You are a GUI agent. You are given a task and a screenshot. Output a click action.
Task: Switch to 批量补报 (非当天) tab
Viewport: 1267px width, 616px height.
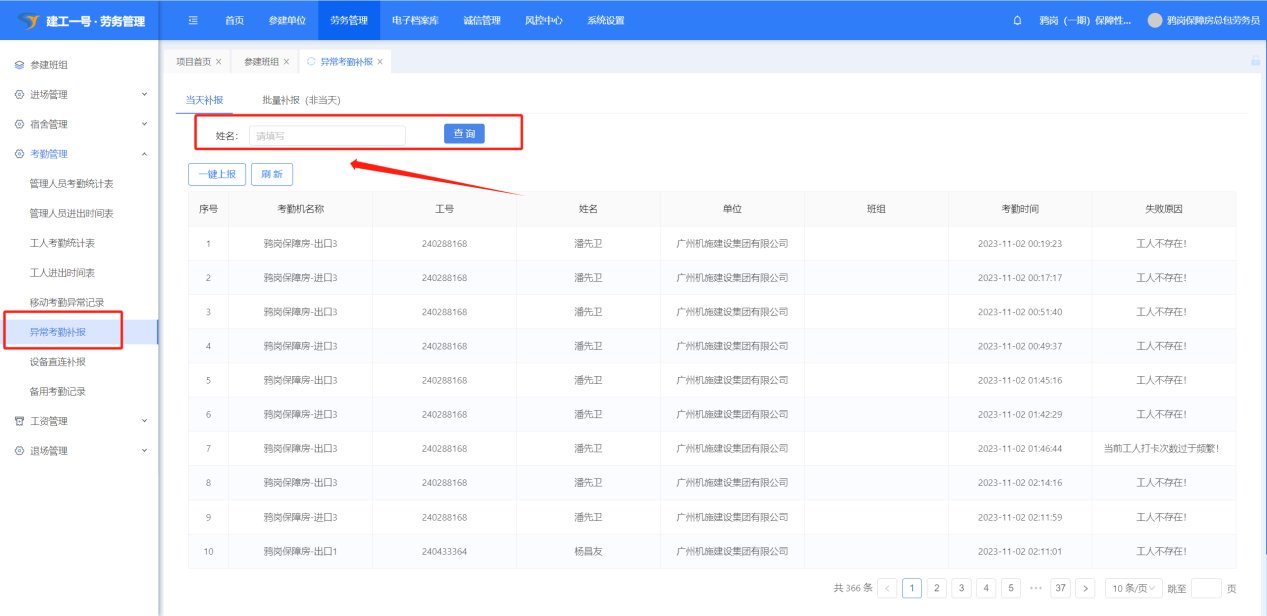tap(301, 100)
